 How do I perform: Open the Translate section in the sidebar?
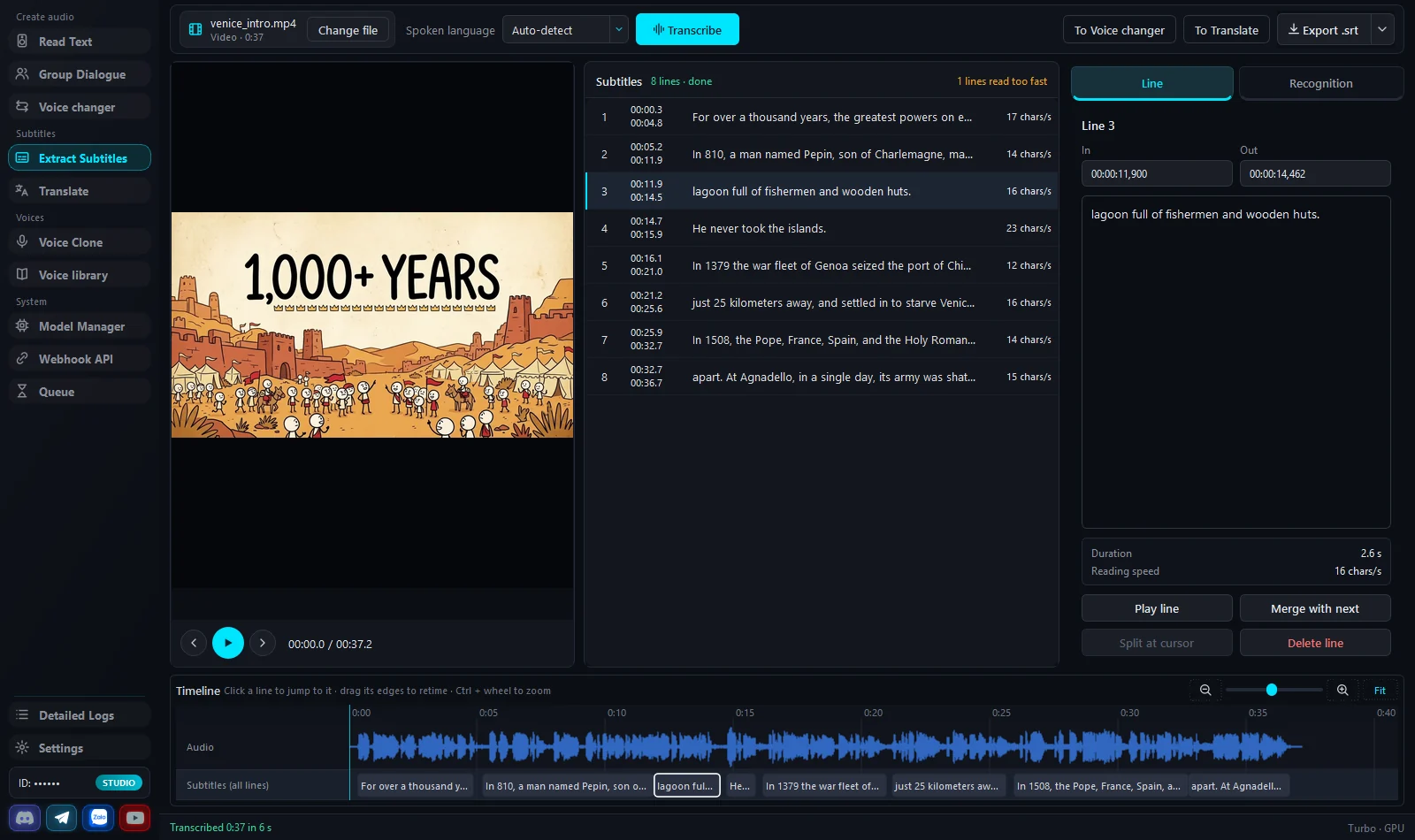coord(80,191)
